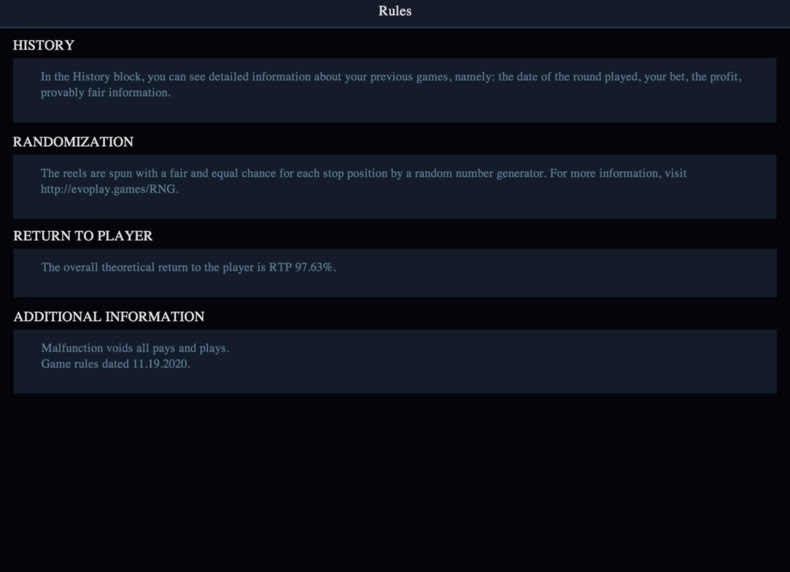Click the empty dark area below rules
The width and height of the screenshot is (790, 572).
tap(394, 479)
